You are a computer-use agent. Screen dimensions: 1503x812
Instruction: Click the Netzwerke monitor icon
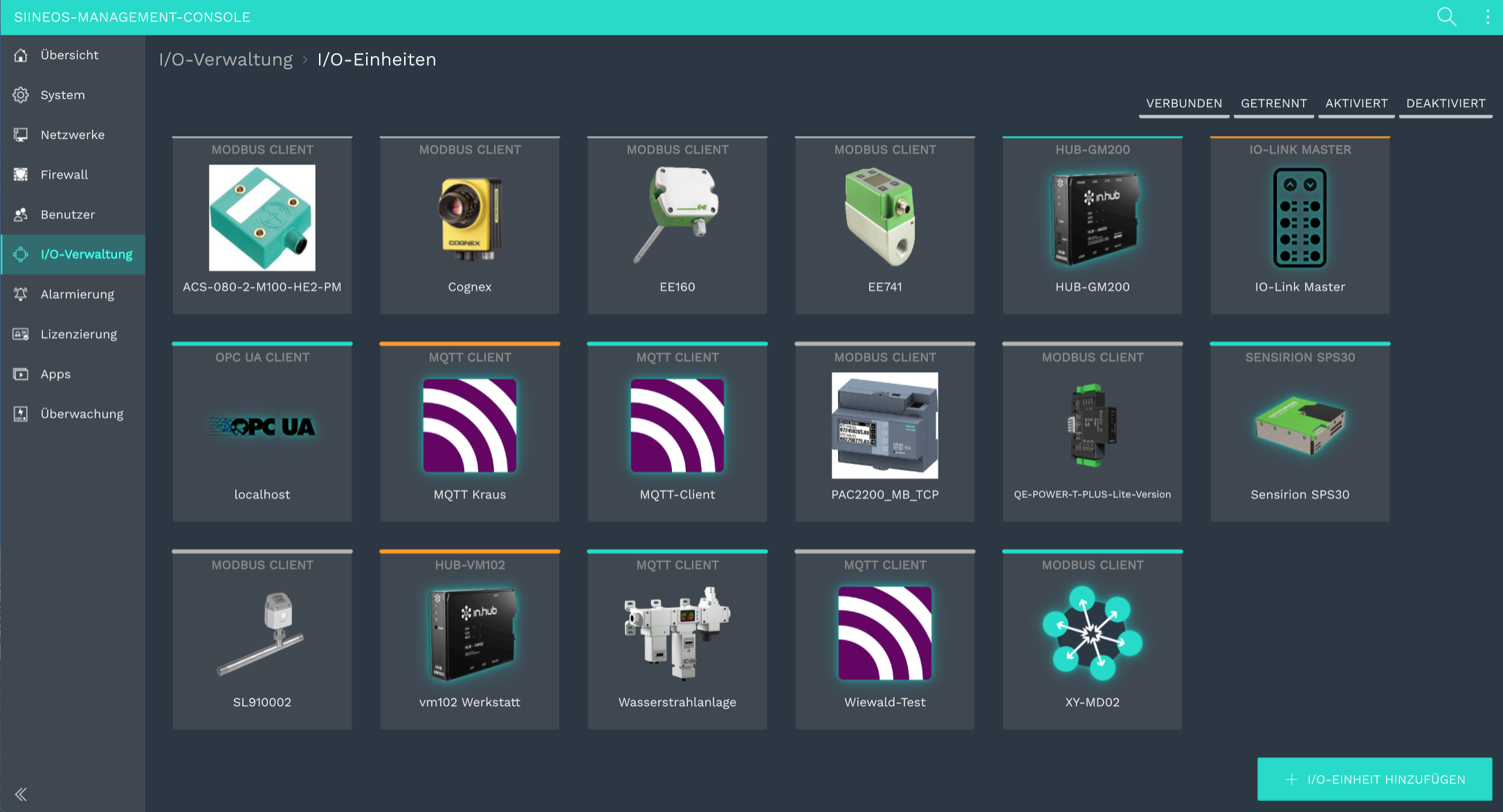click(21, 135)
